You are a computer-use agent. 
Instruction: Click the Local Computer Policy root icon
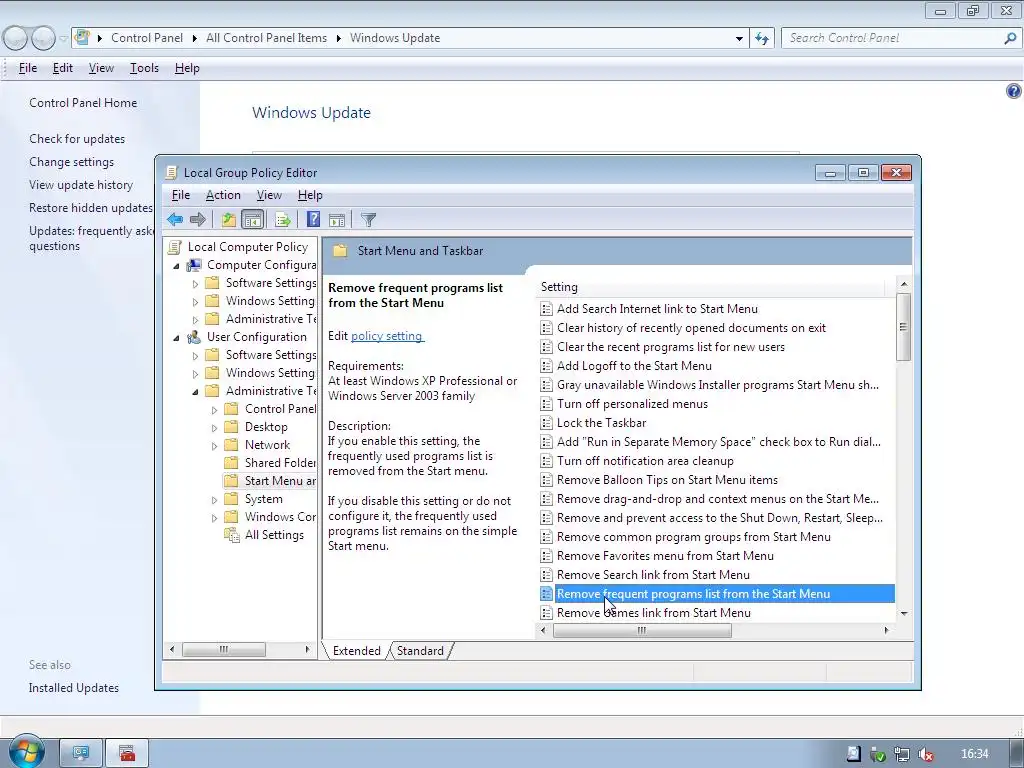click(x=174, y=247)
